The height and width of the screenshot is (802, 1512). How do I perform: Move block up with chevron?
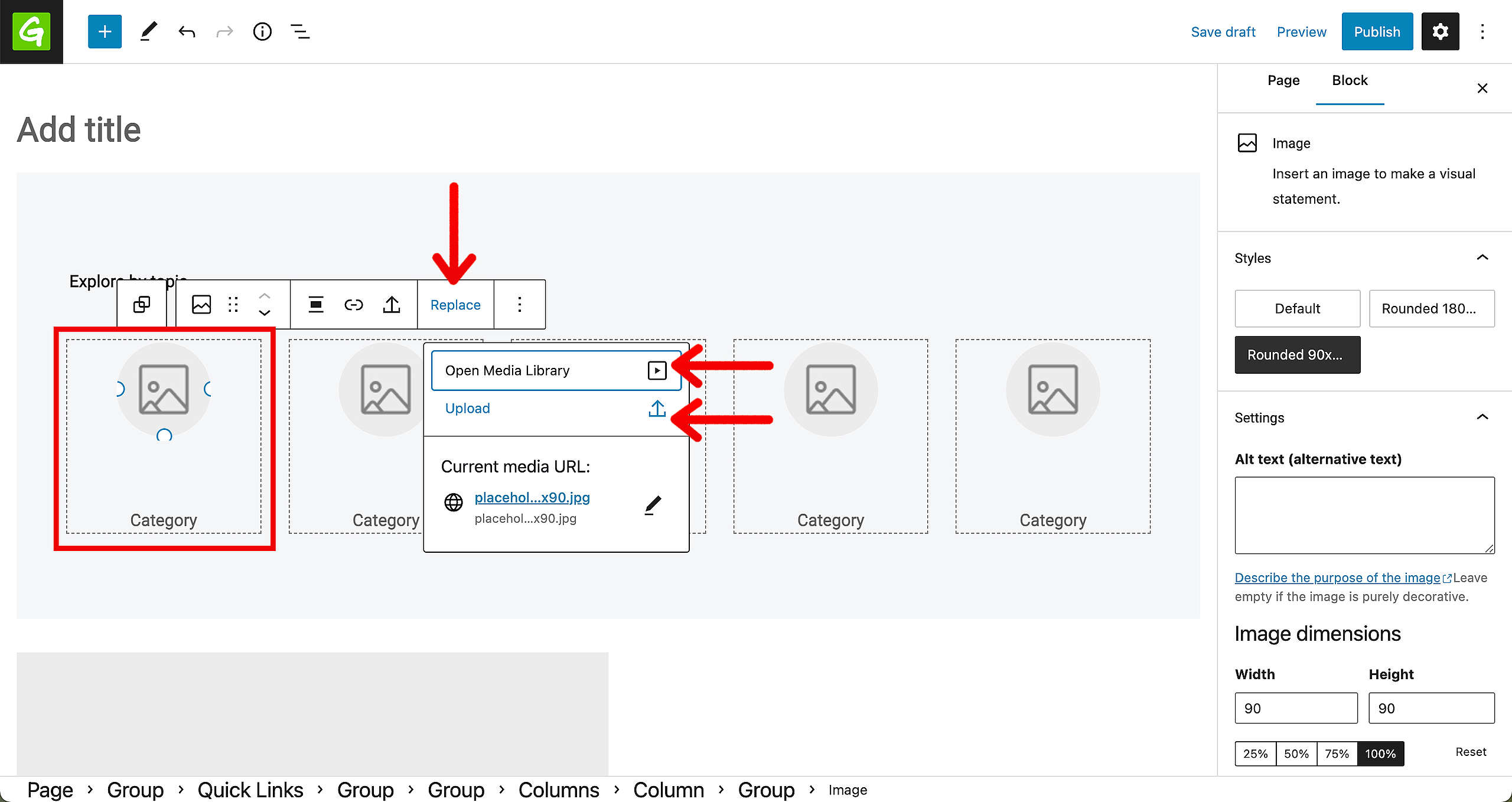coord(265,296)
